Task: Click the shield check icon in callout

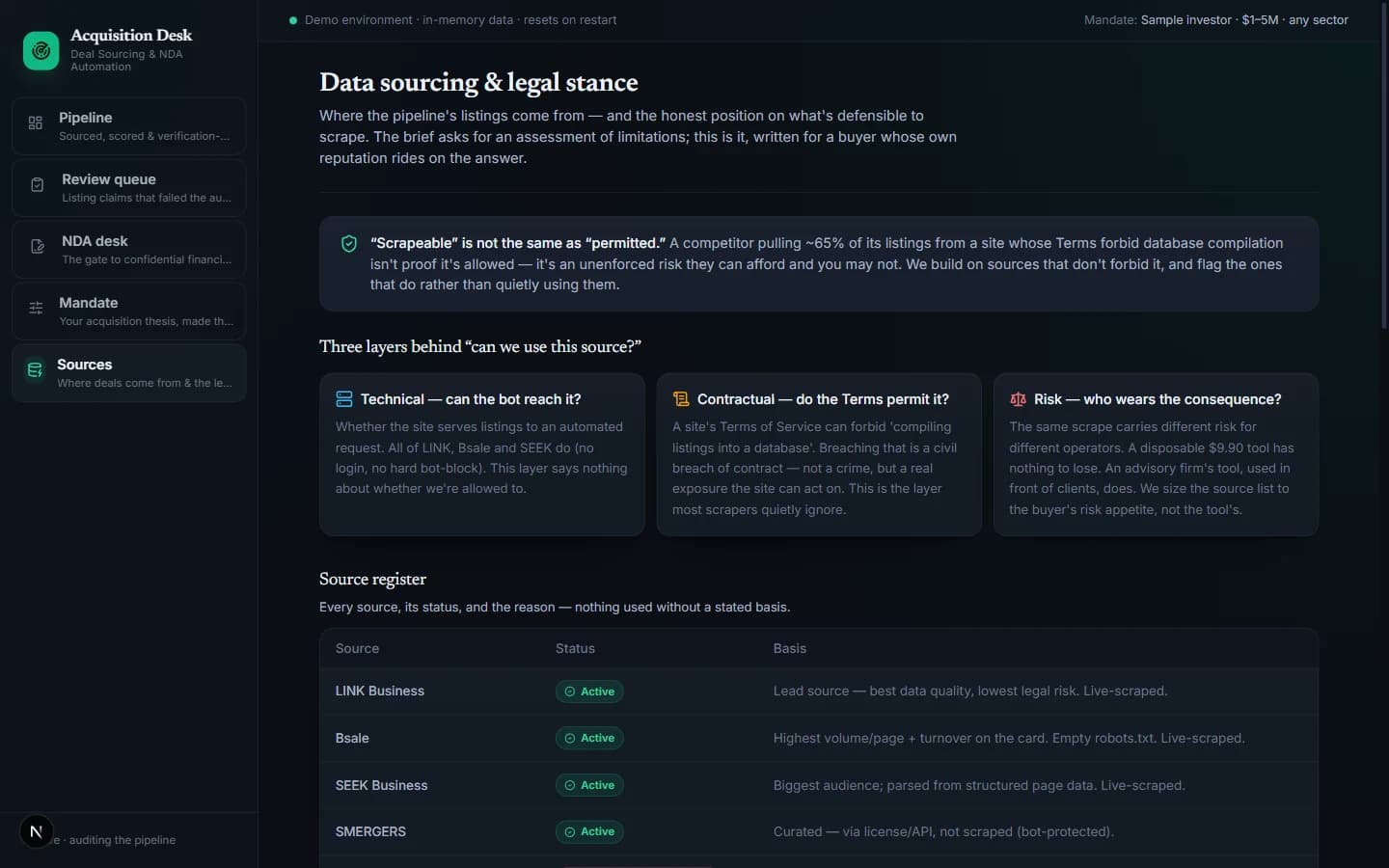Action: [x=349, y=244]
